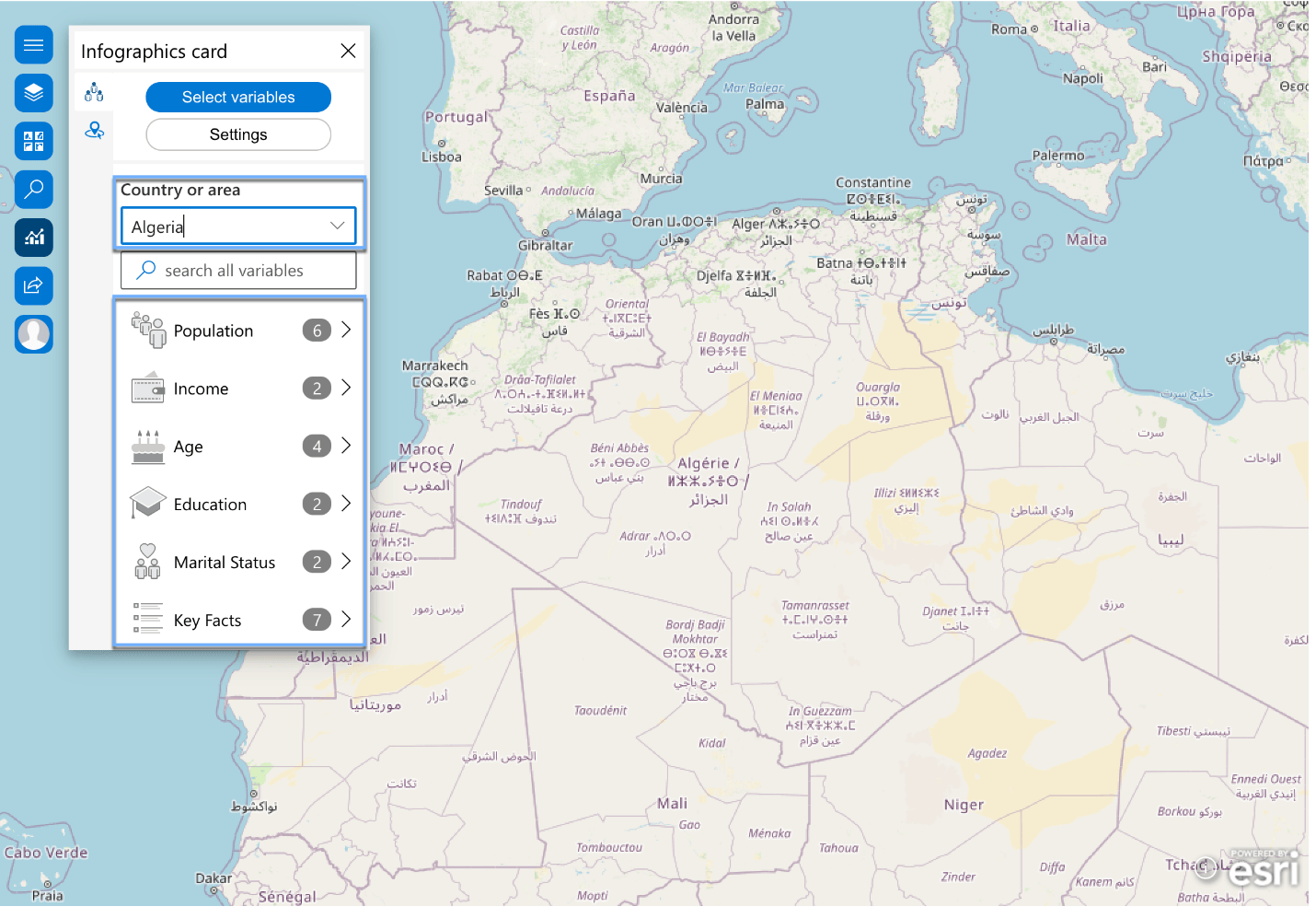The image size is (1316, 918).
Task: Click the magnifier icon in variable search
Action: pyautogui.click(x=145, y=270)
